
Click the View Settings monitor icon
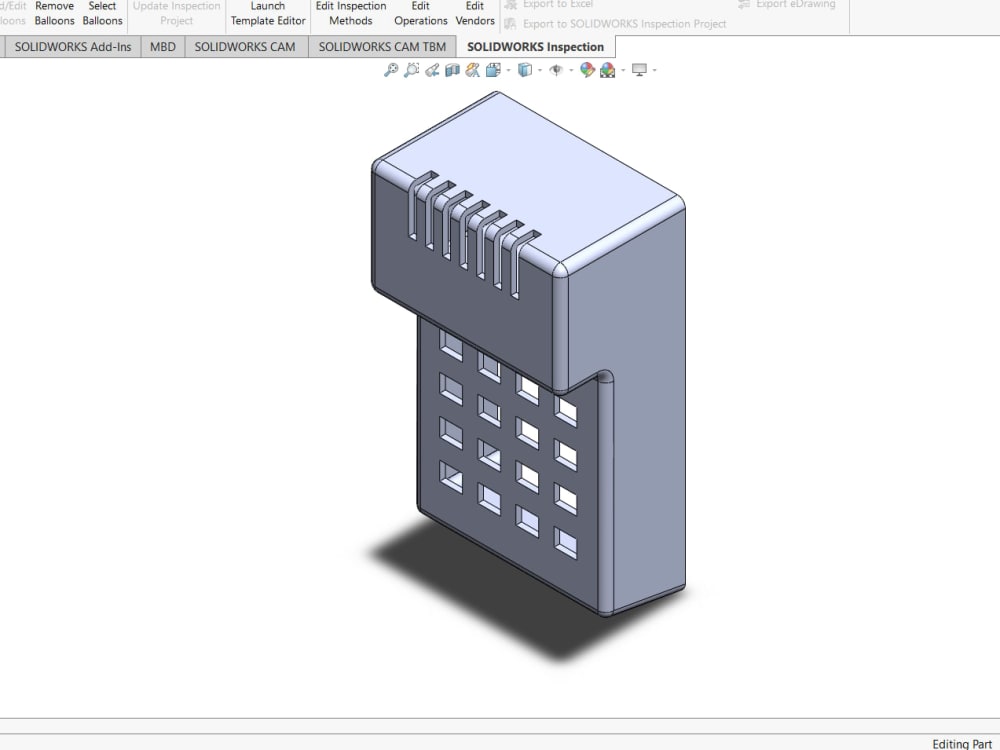point(638,70)
